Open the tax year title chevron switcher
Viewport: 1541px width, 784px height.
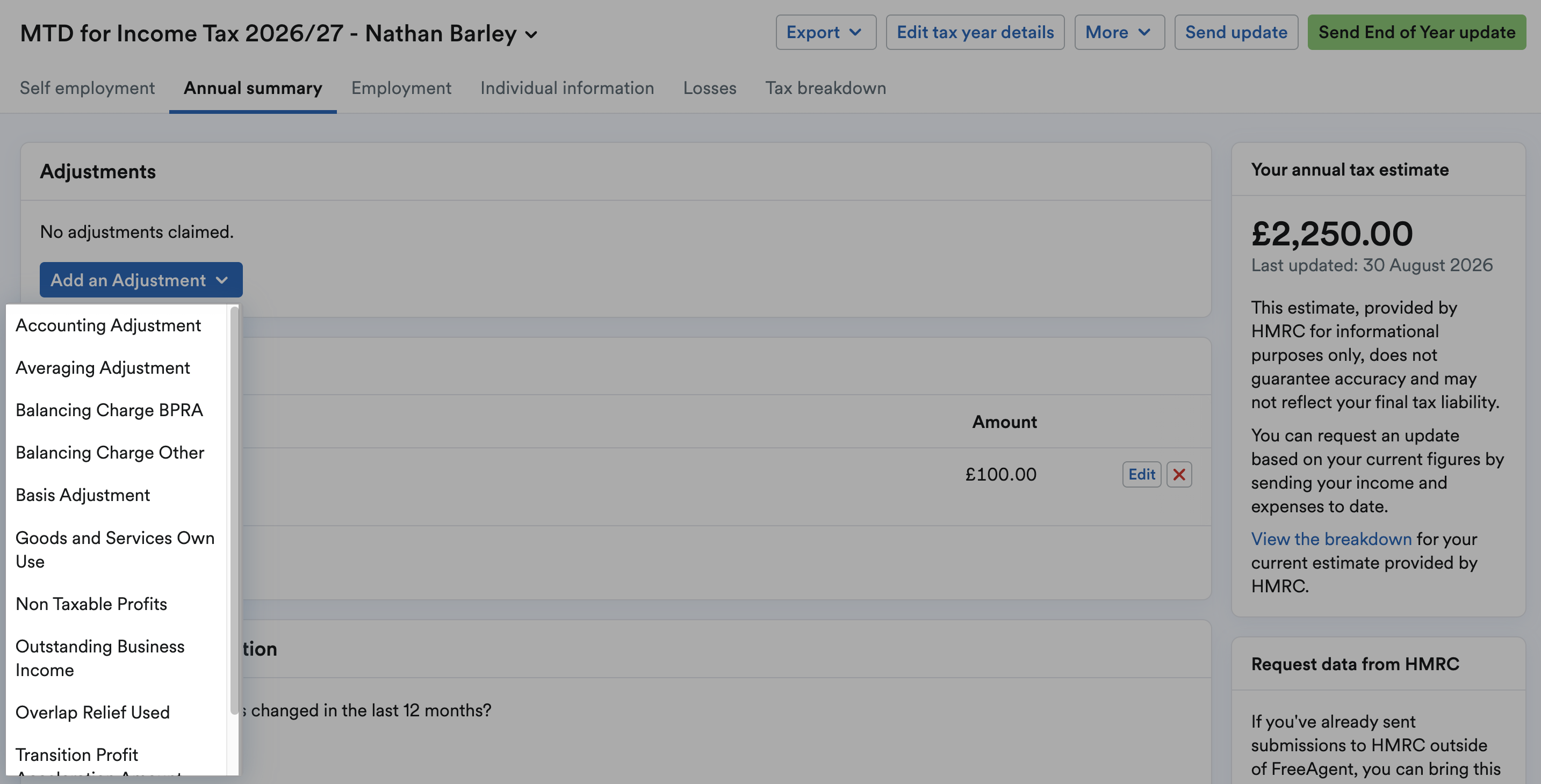[531, 35]
